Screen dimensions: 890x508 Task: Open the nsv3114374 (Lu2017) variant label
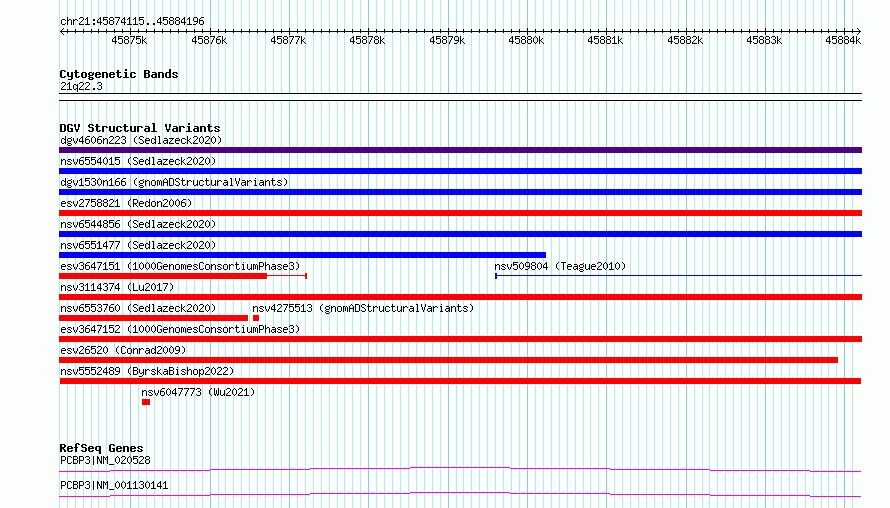coord(117,287)
